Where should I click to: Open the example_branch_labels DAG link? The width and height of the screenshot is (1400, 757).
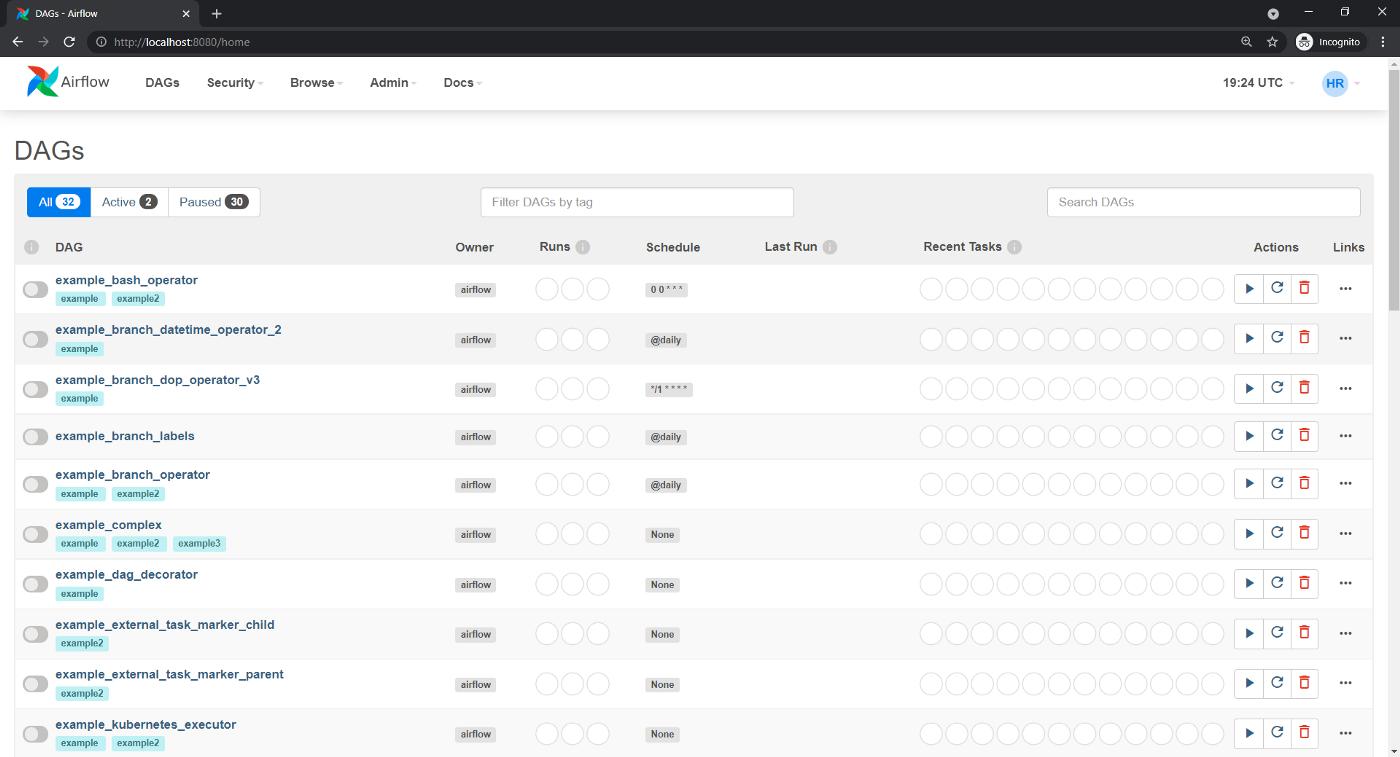coord(125,436)
